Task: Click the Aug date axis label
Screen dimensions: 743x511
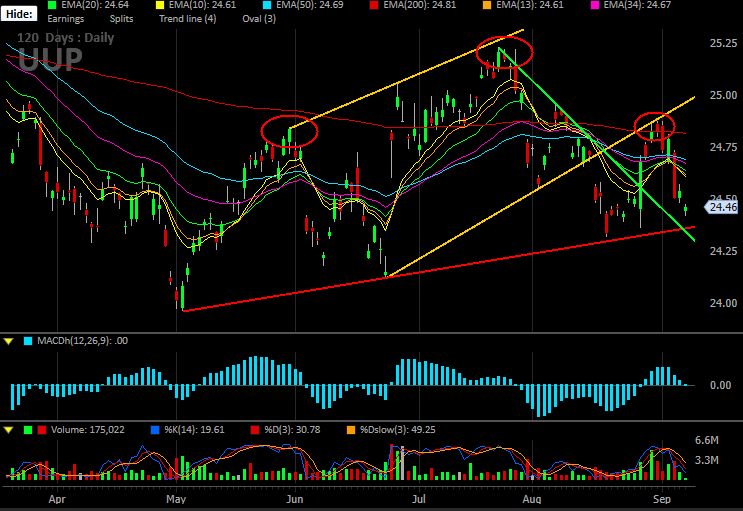Action: pyautogui.click(x=532, y=499)
